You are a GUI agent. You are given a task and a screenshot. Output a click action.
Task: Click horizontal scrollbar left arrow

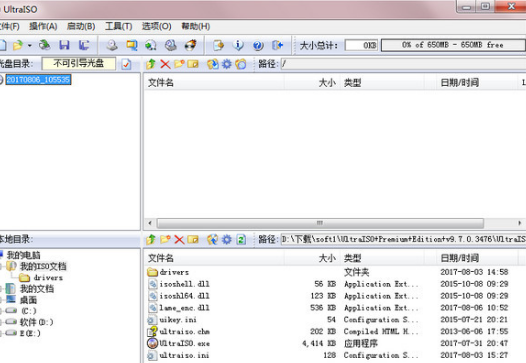coord(150,223)
